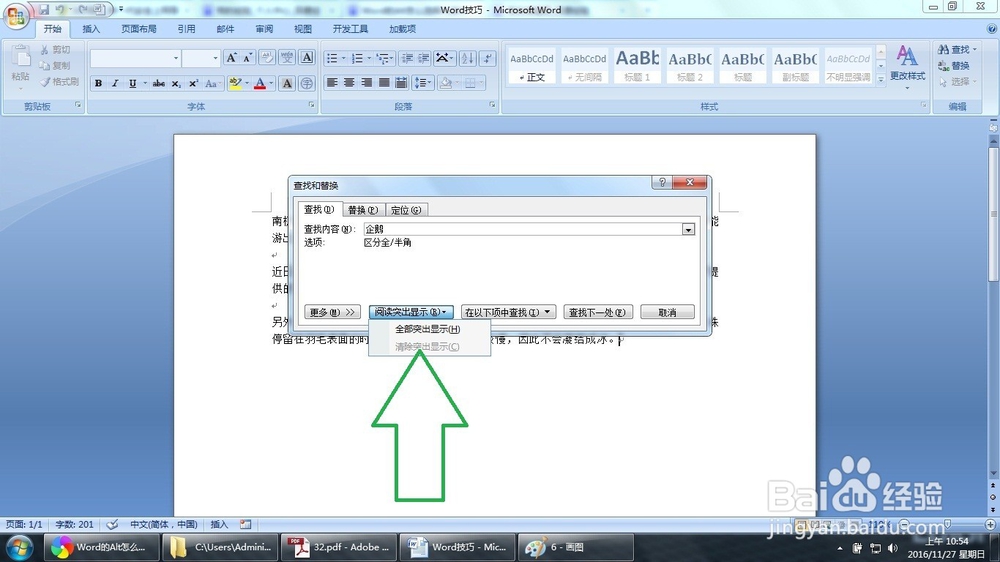Screen dimensions: 1000x562
Task: Expand the styles gallery
Action: (881, 80)
